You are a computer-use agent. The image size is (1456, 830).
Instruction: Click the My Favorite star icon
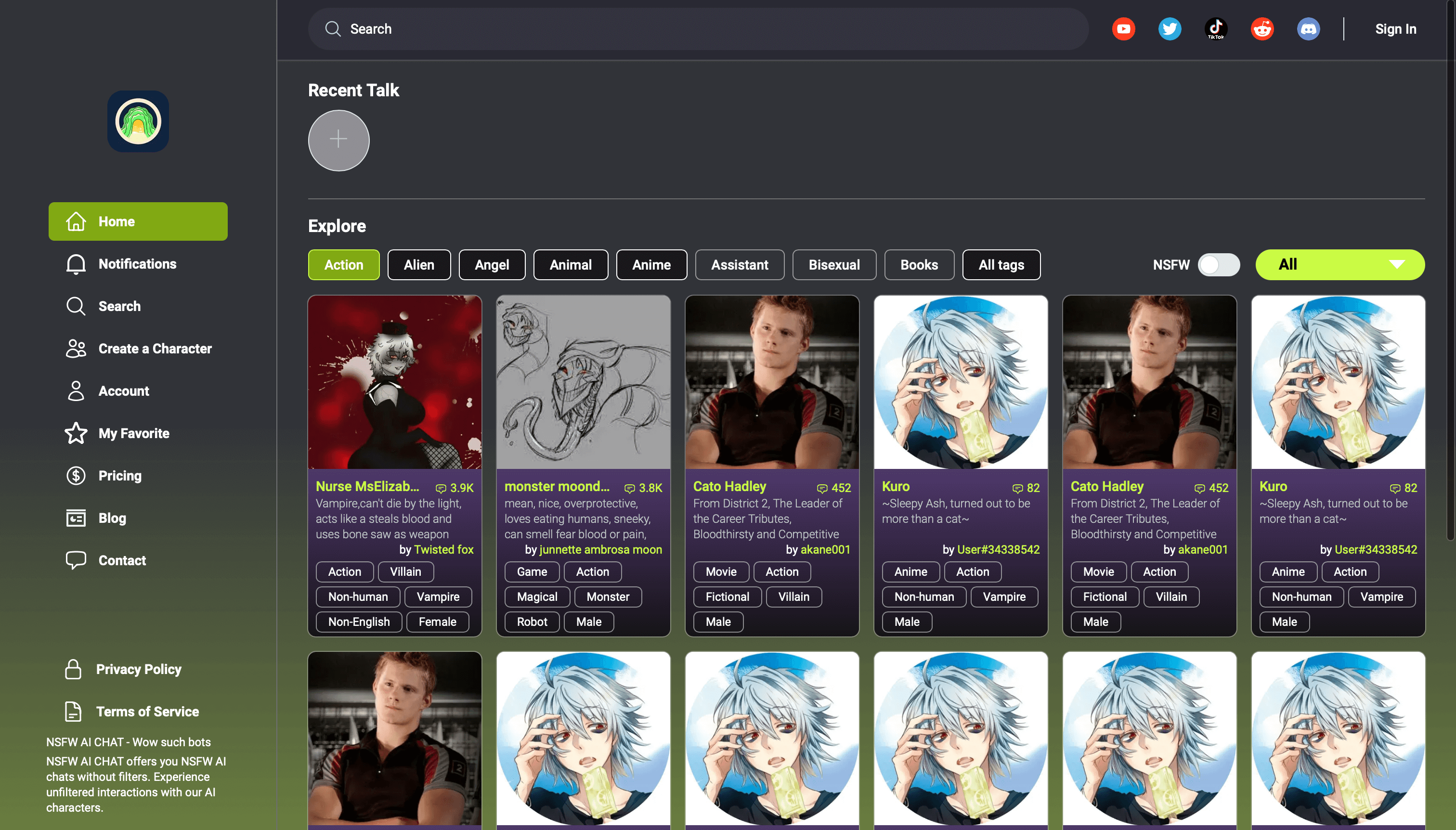(x=74, y=433)
